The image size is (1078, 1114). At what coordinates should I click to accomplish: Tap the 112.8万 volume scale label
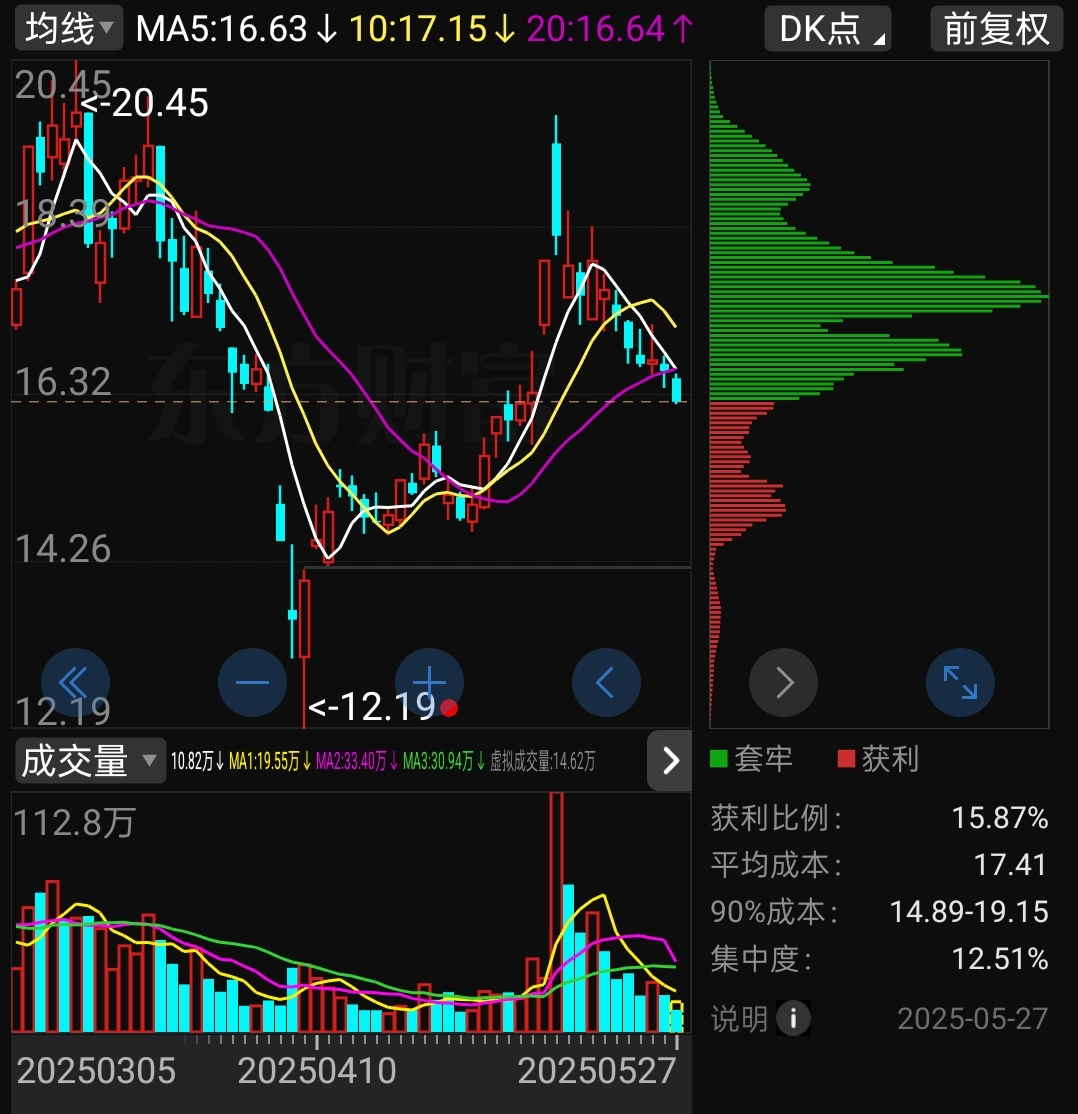(75, 823)
